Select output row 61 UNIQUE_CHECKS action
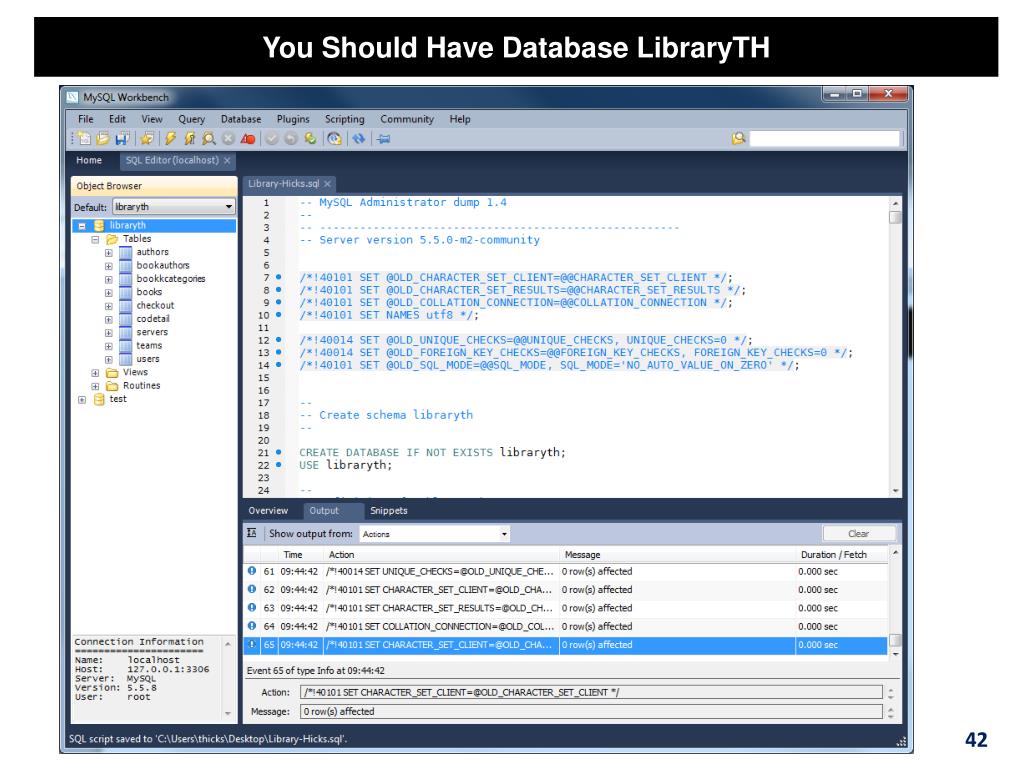The height and width of the screenshot is (768, 1024). [x=566, y=571]
